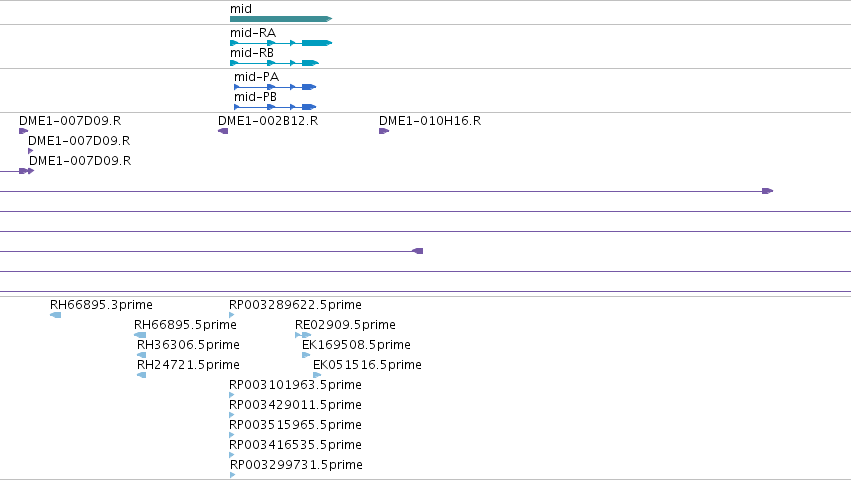
Task: Click the RP003101963.5prime label
Action: [295, 385]
